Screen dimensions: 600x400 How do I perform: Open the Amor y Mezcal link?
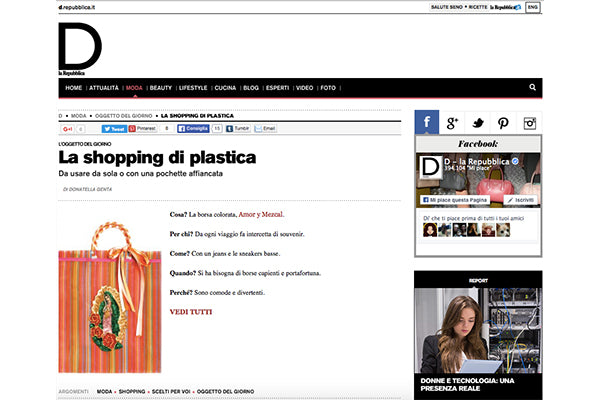pyautogui.click(x=261, y=214)
